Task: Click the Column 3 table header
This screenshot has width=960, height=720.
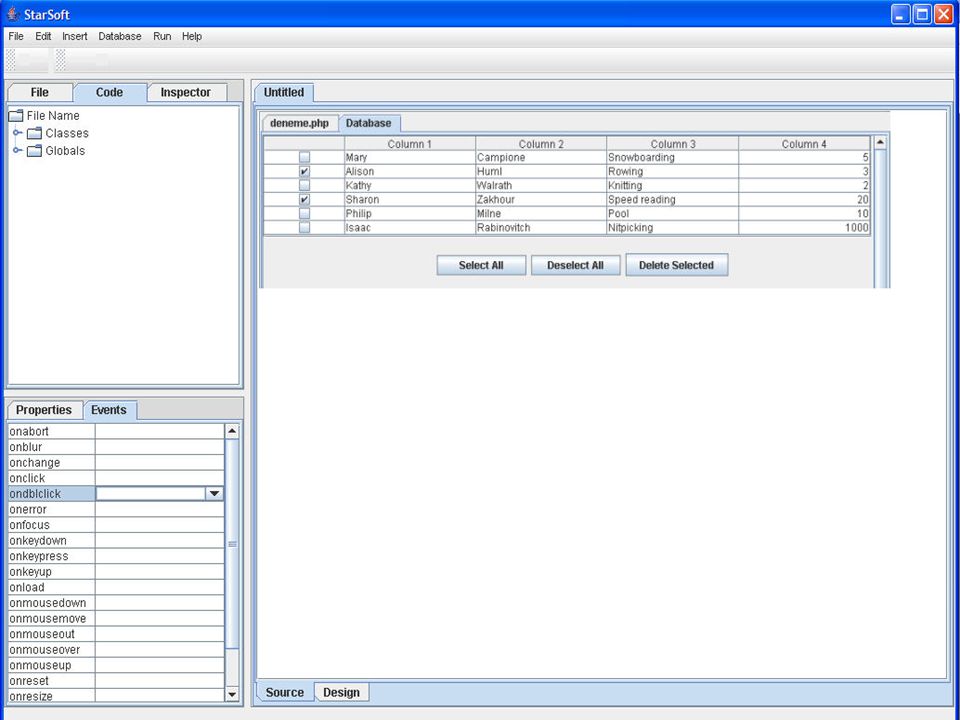Action: pos(673,144)
